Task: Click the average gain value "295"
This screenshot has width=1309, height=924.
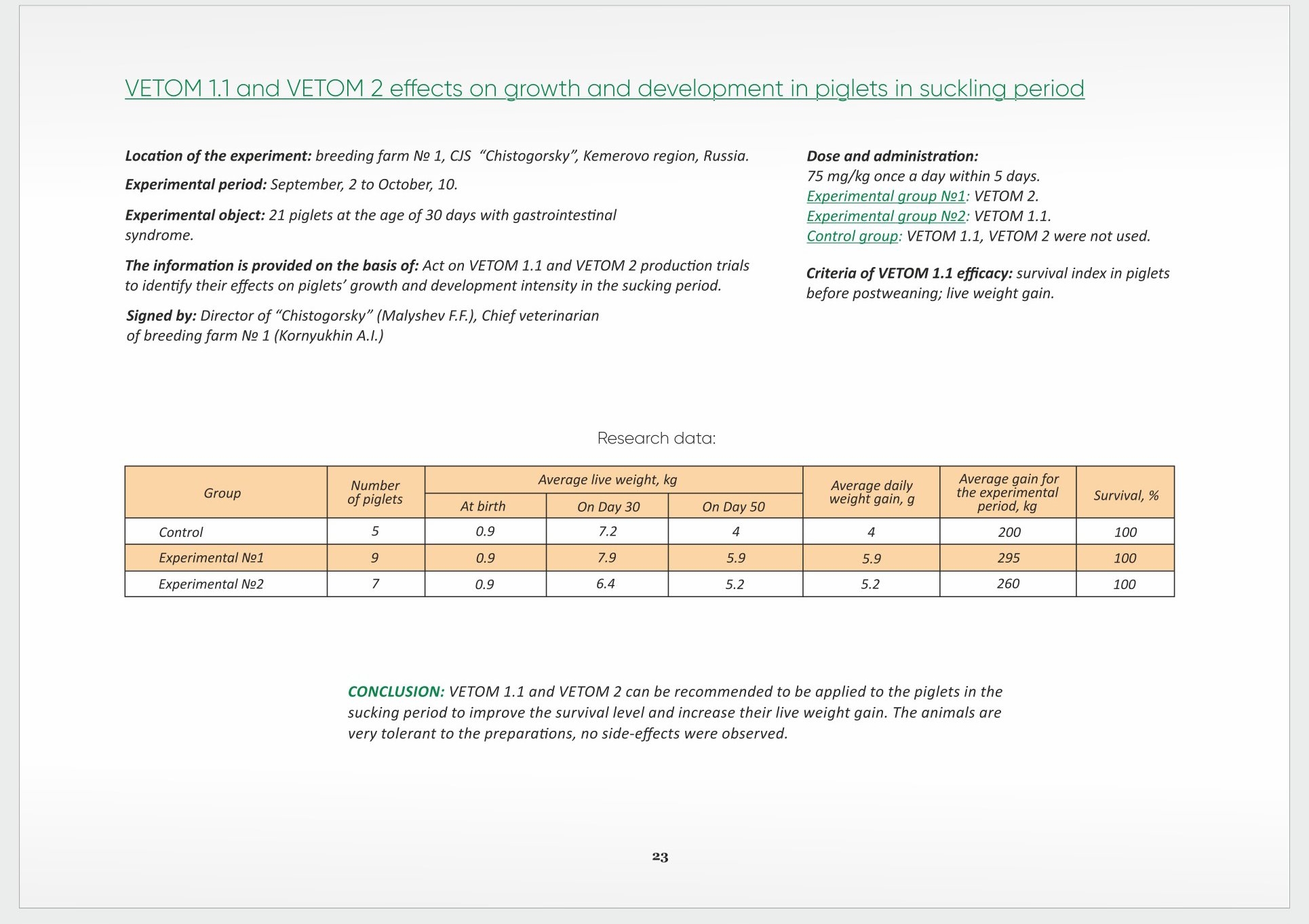Action: 1009,558
